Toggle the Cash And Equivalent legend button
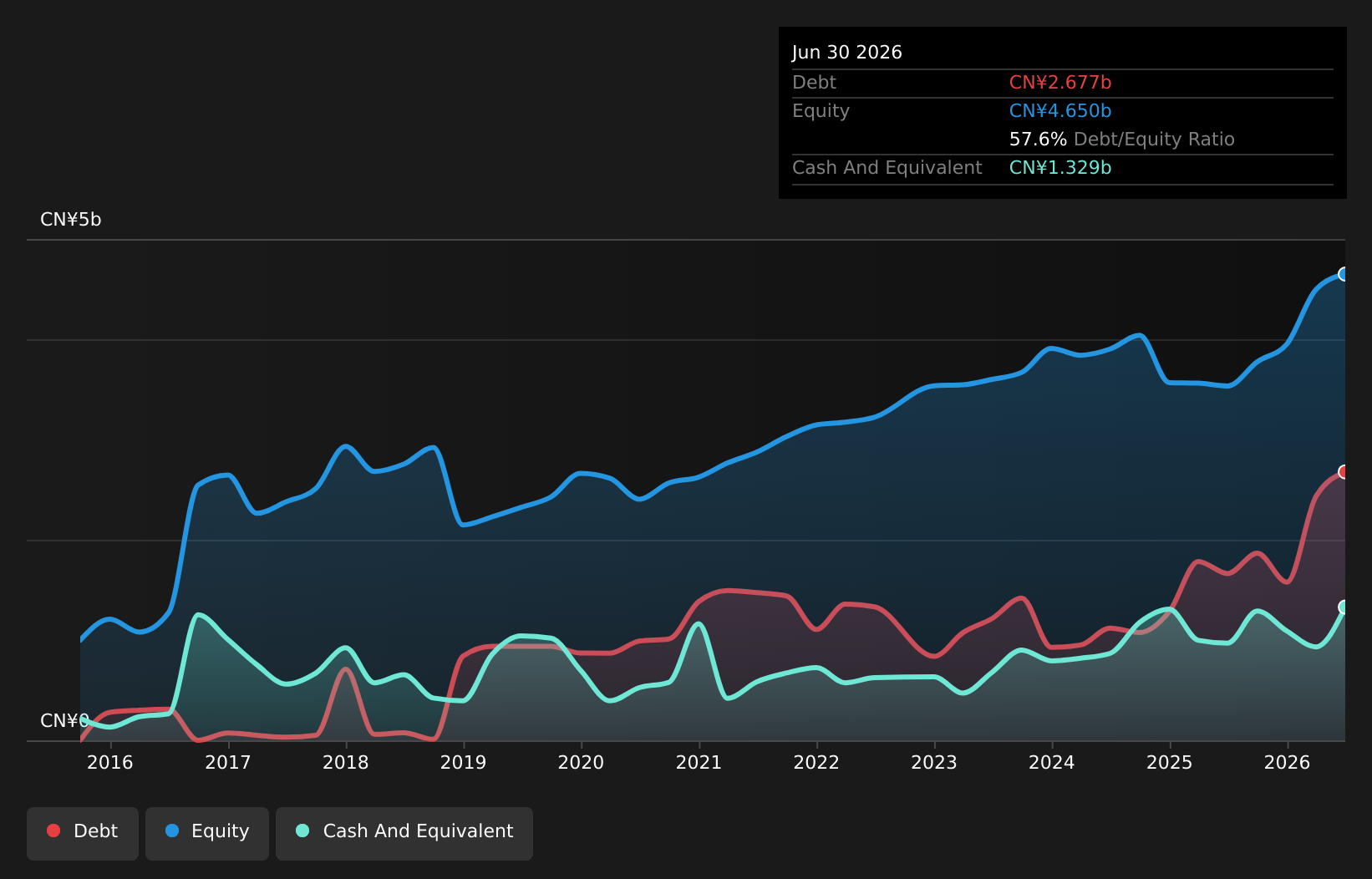 click(x=404, y=833)
